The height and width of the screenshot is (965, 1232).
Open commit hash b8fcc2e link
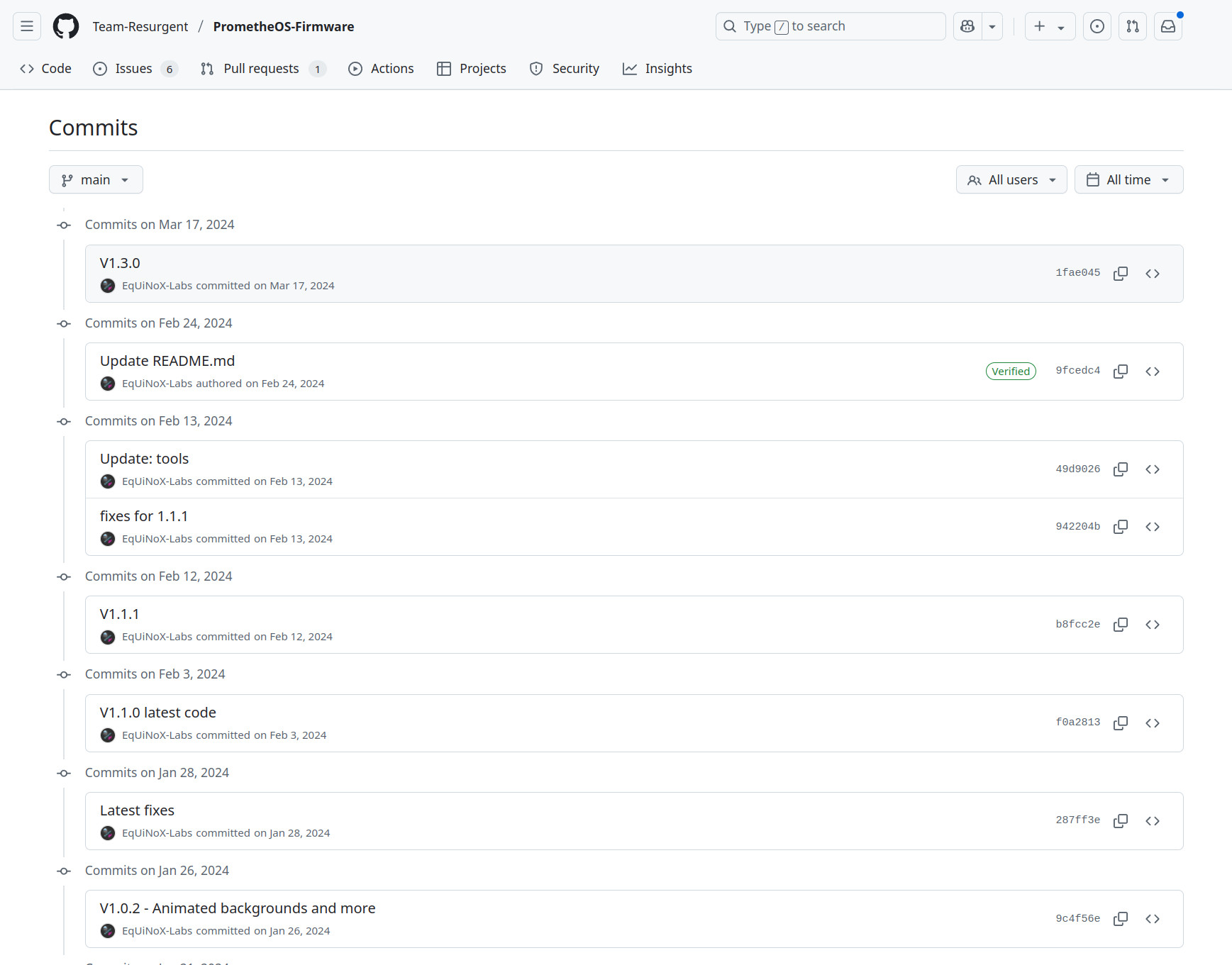pyautogui.click(x=1078, y=625)
